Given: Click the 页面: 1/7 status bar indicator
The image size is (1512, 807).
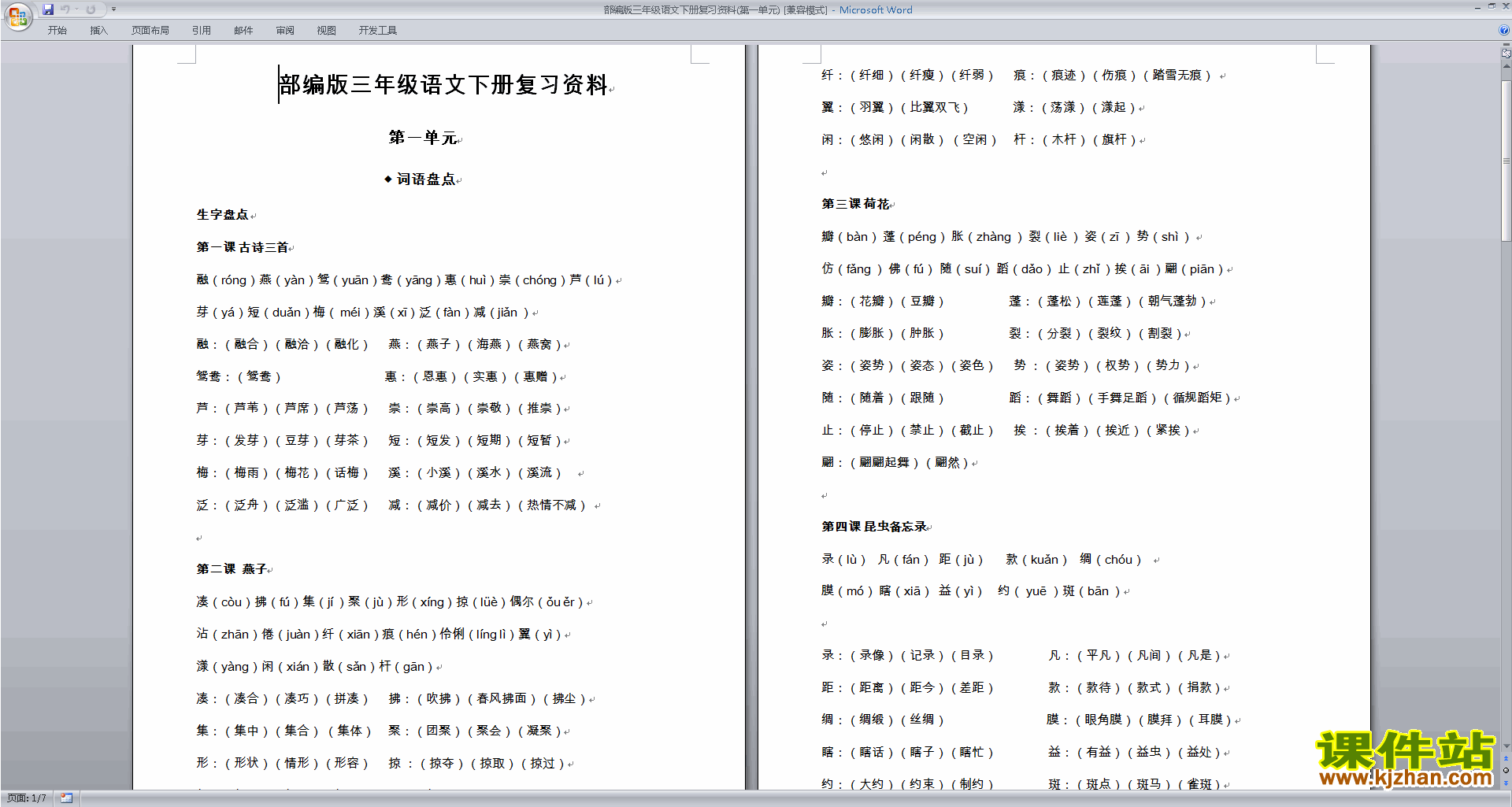Looking at the screenshot, I should click(27, 798).
